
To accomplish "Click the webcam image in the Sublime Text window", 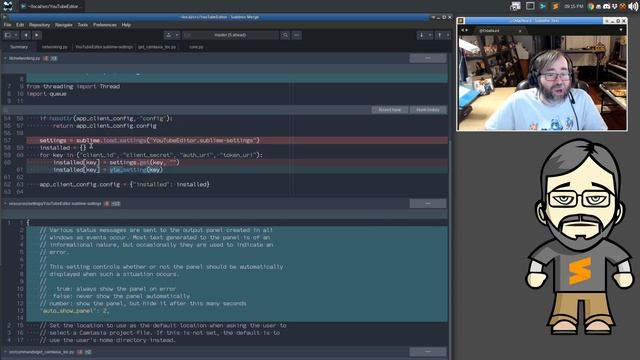I will [542, 83].
